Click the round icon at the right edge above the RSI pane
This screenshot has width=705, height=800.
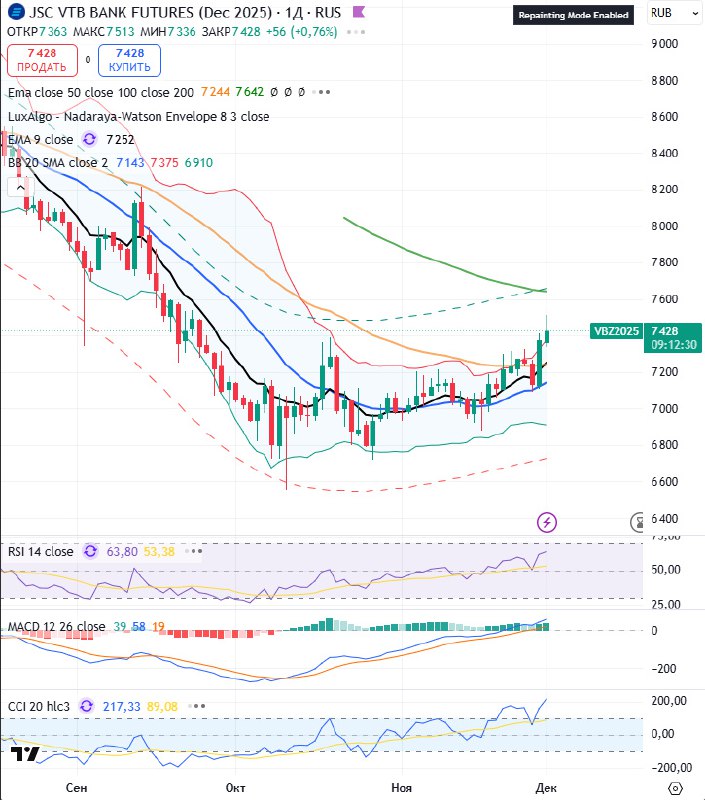[x=639, y=521]
